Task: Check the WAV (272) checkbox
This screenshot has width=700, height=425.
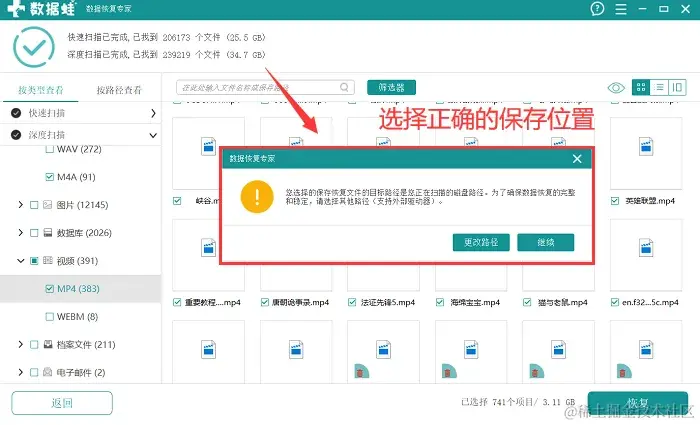Action: click(x=50, y=149)
